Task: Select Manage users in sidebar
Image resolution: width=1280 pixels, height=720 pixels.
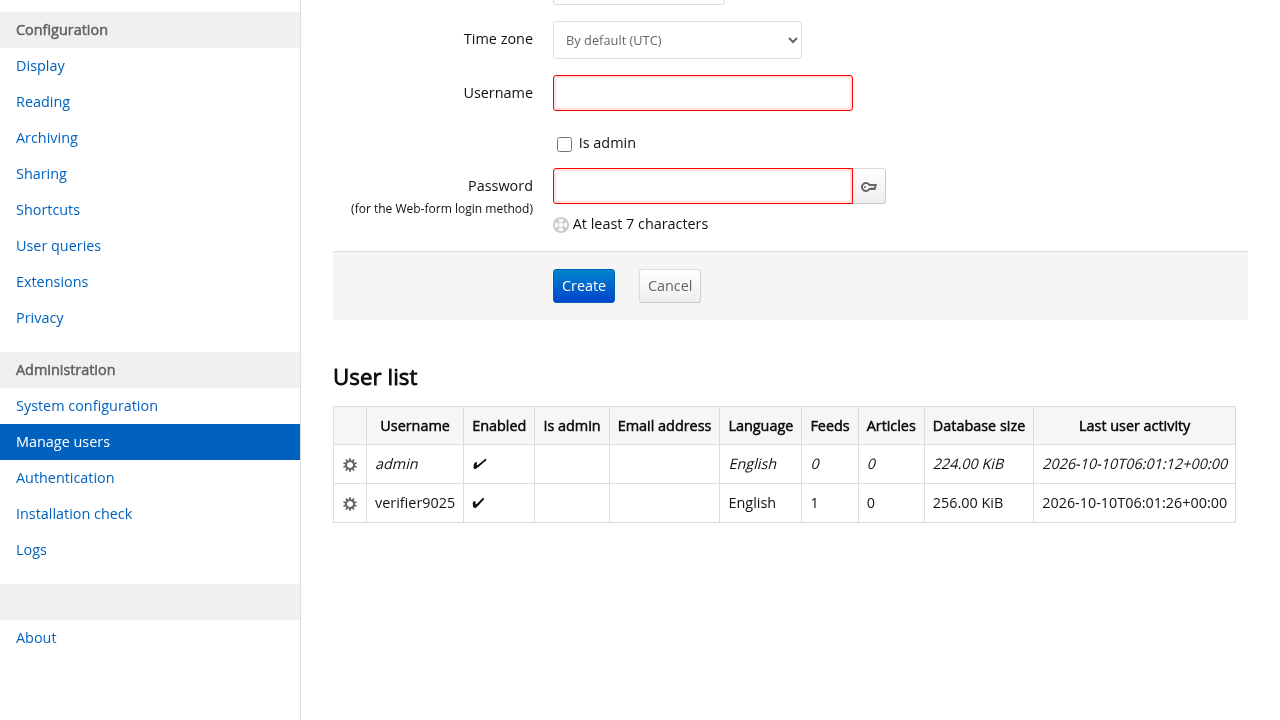Action: coord(150,442)
